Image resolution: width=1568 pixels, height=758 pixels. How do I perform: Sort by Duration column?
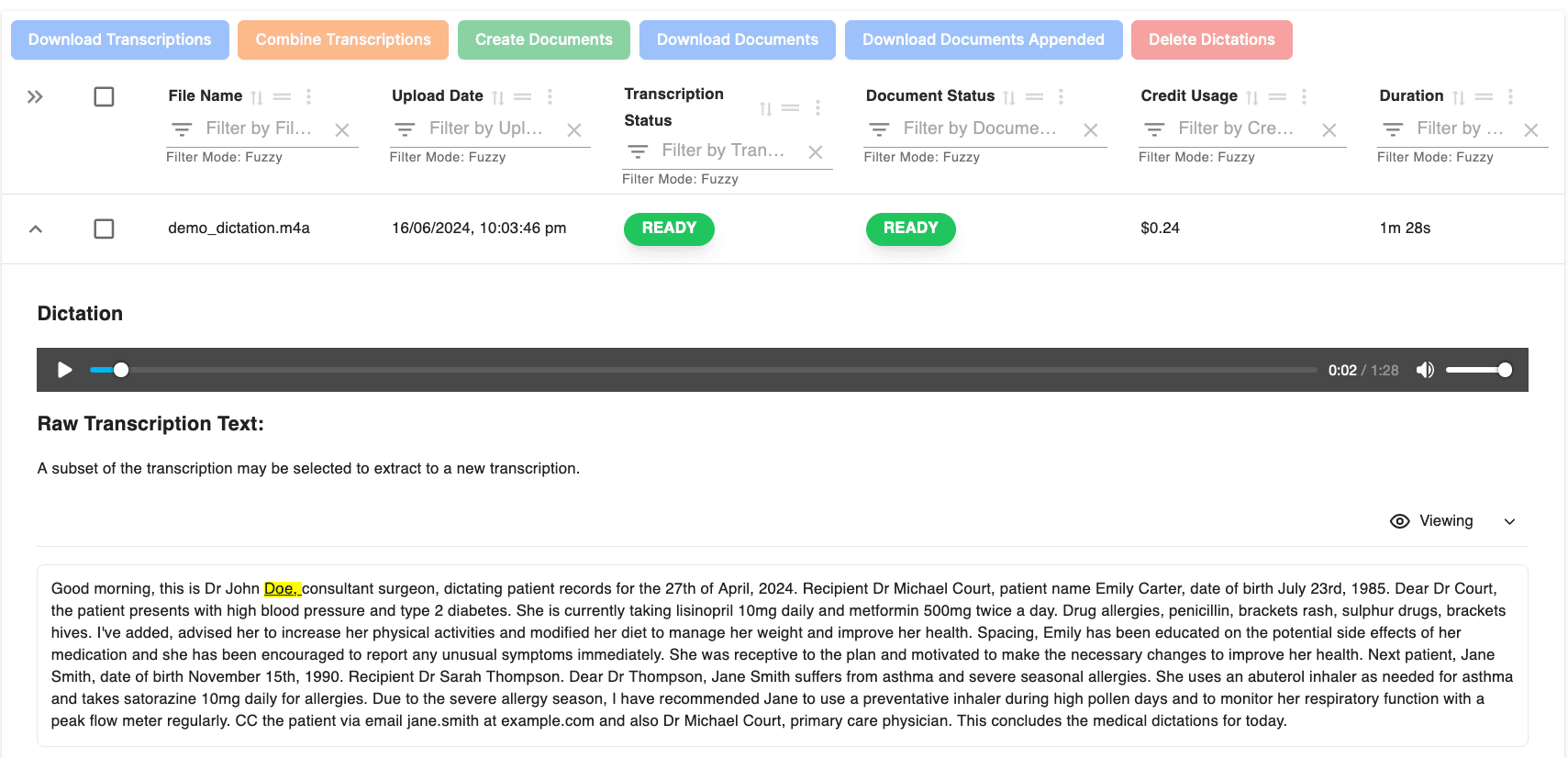pos(1458,97)
